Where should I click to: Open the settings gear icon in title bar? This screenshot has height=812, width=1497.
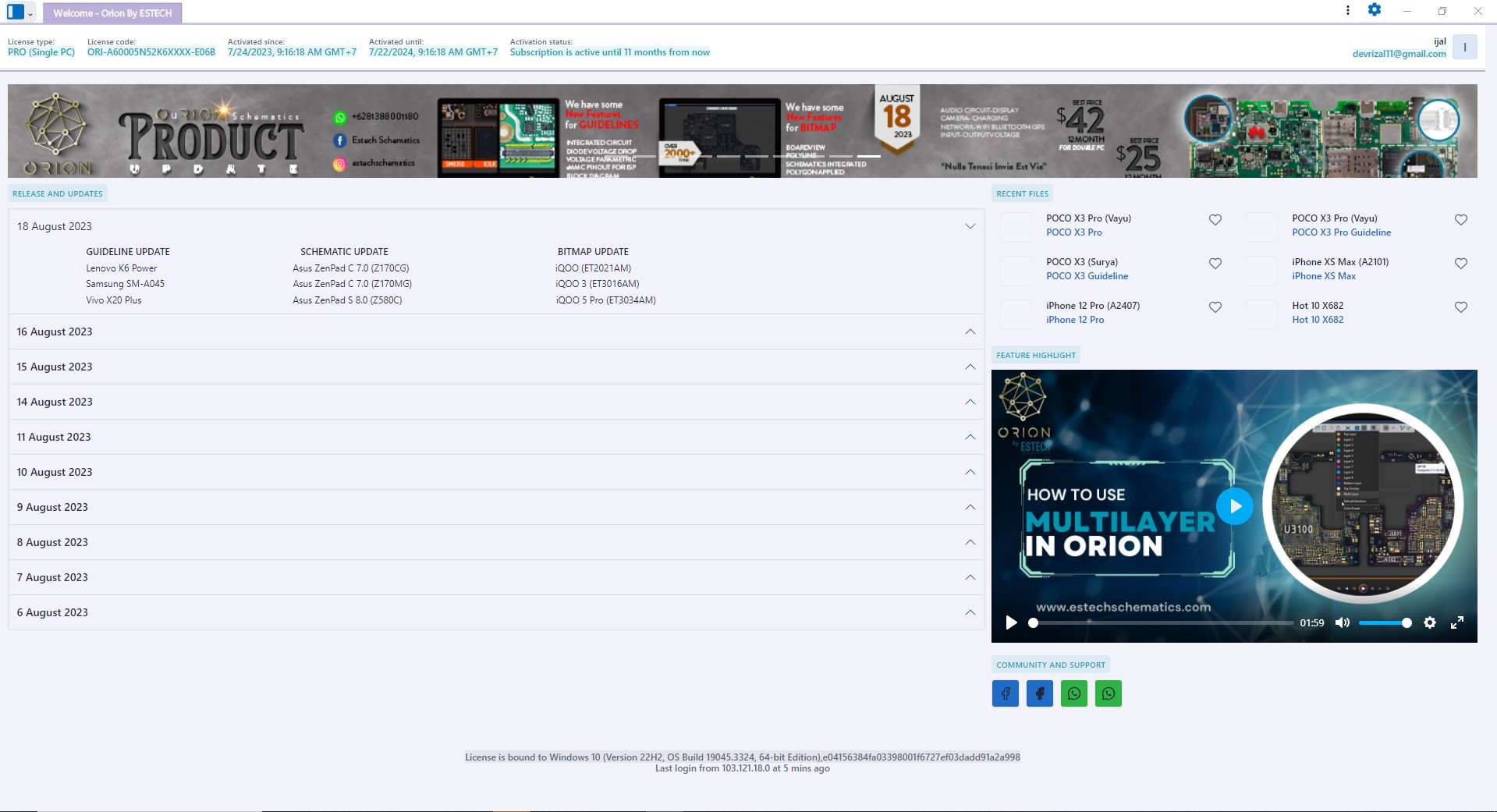(1374, 10)
